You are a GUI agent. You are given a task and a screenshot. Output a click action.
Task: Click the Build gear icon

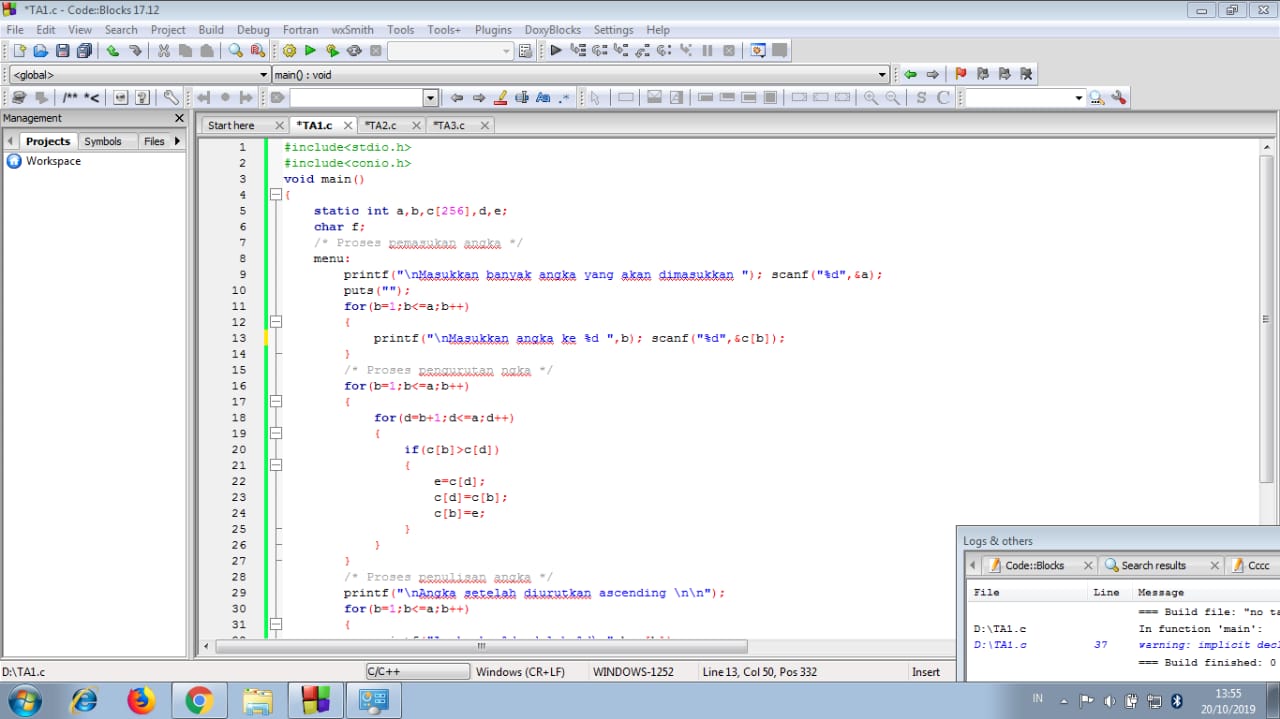(289, 51)
